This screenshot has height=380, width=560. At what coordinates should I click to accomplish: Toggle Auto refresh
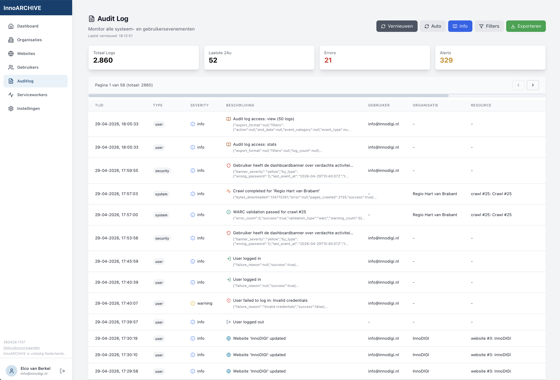point(432,26)
